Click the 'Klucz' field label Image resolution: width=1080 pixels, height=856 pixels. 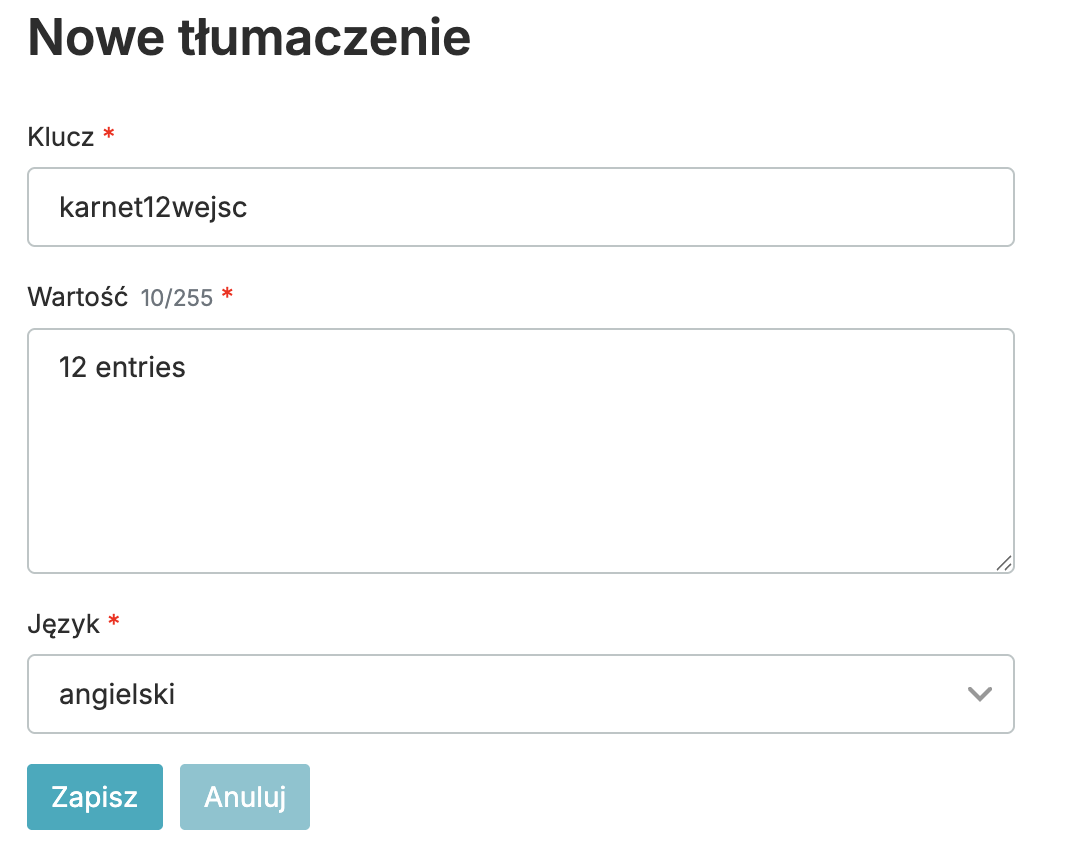tap(61, 137)
